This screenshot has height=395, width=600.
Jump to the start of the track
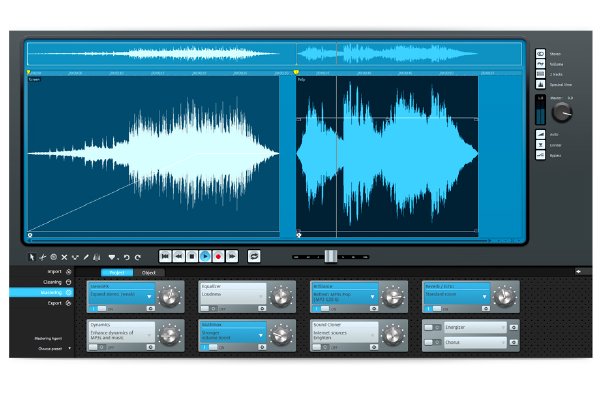pos(165,256)
